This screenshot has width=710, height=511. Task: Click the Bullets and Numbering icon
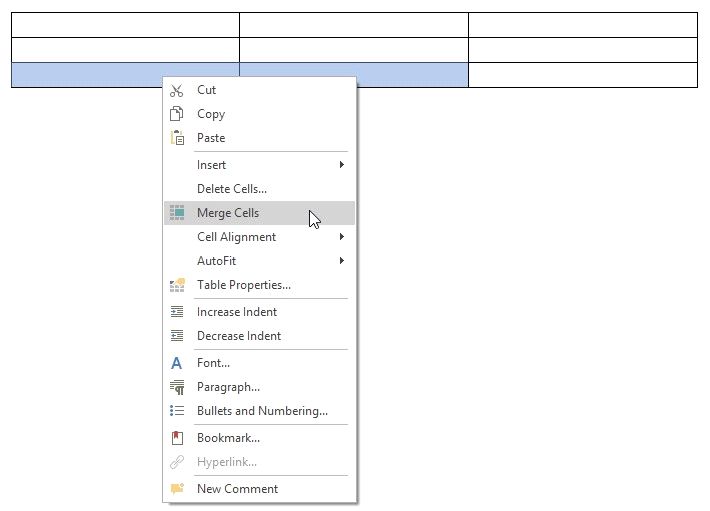177,411
